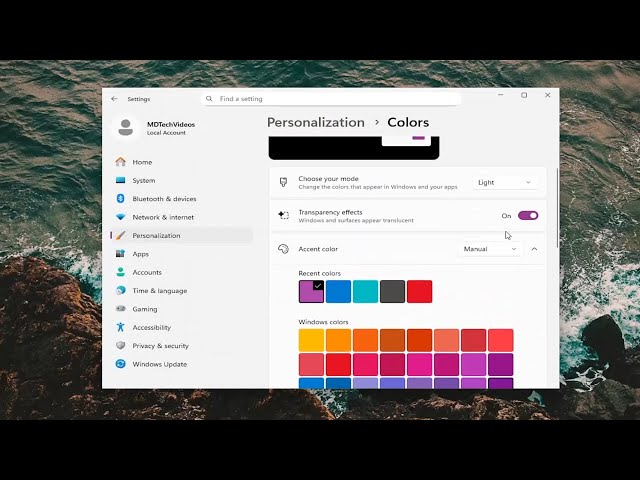The image size is (640, 480).
Task: Close the Settings window
Action: tap(547, 95)
